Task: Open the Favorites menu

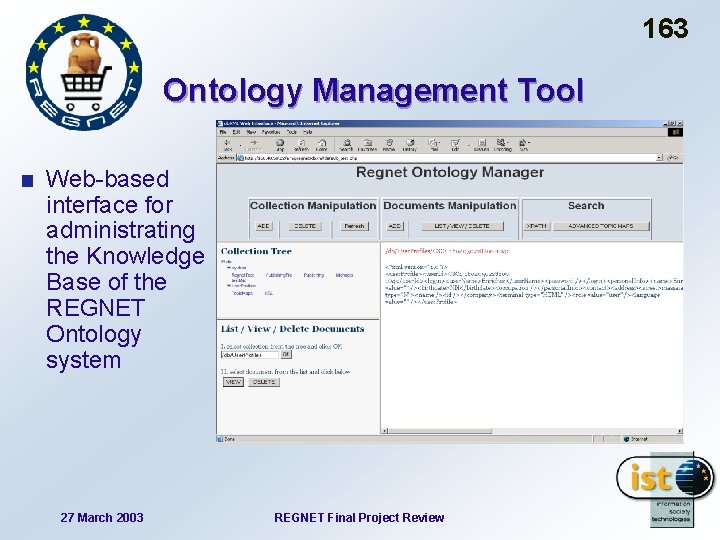Action: pyautogui.click(x=271, y=132)
